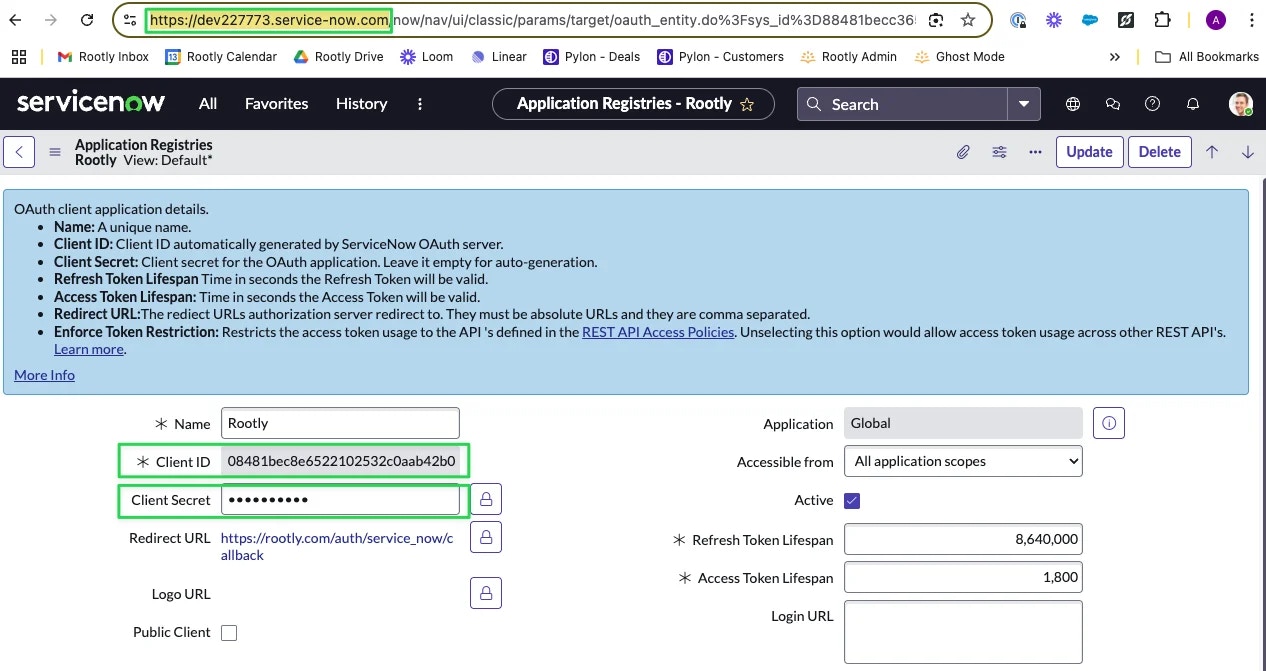The height and width of the screenshot is (671, 1266).
Task: Open the History menu
Action: coord(361,103)
